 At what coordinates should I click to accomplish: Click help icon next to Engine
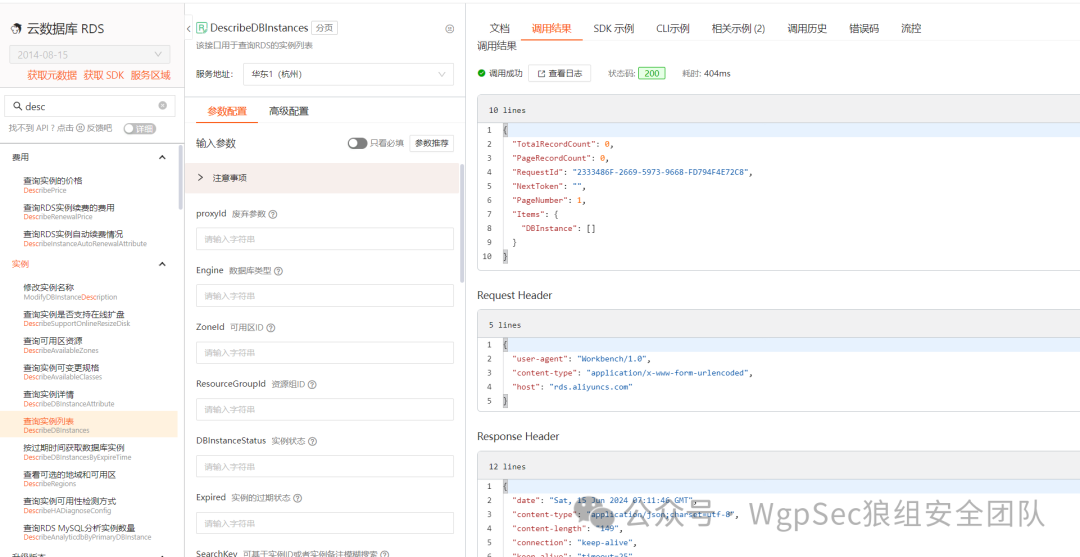pos(278,271)
